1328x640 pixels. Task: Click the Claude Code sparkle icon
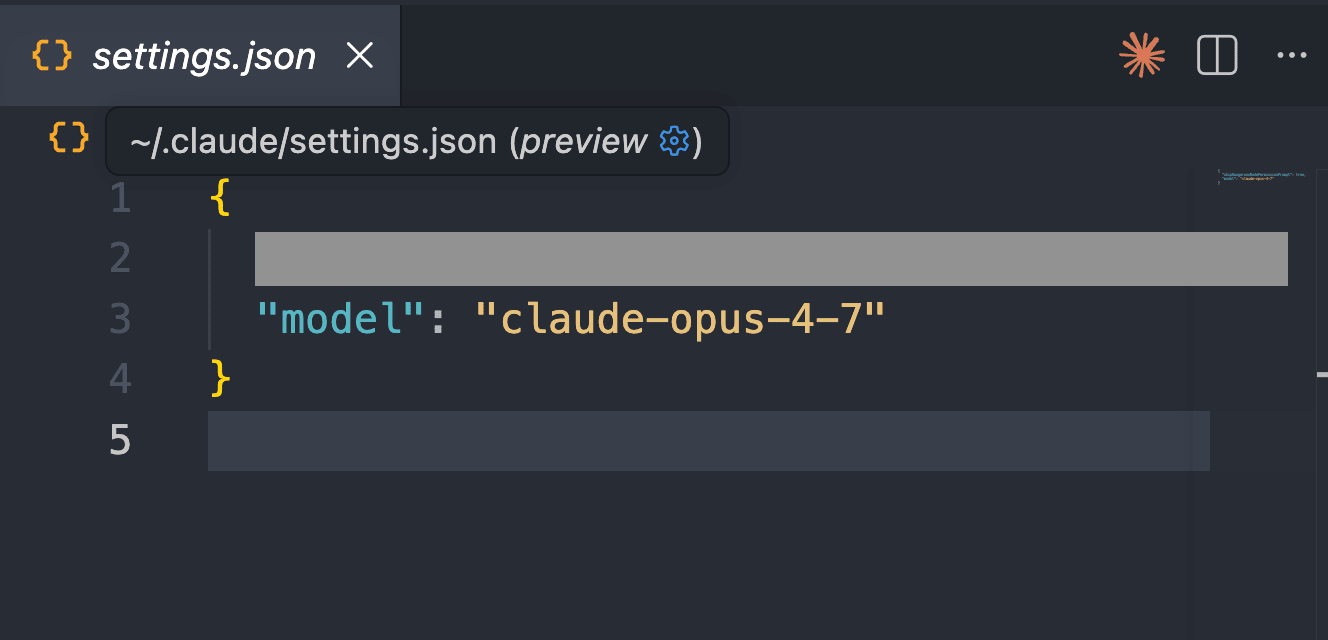coord(1142,55)
